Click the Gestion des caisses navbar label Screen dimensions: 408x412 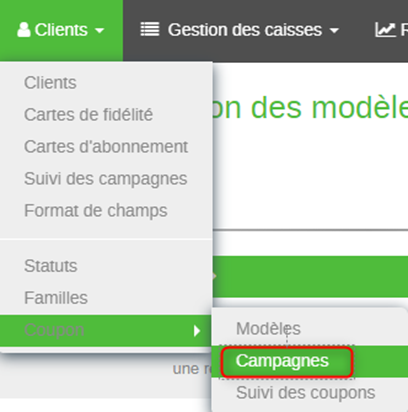pos(245,30)
